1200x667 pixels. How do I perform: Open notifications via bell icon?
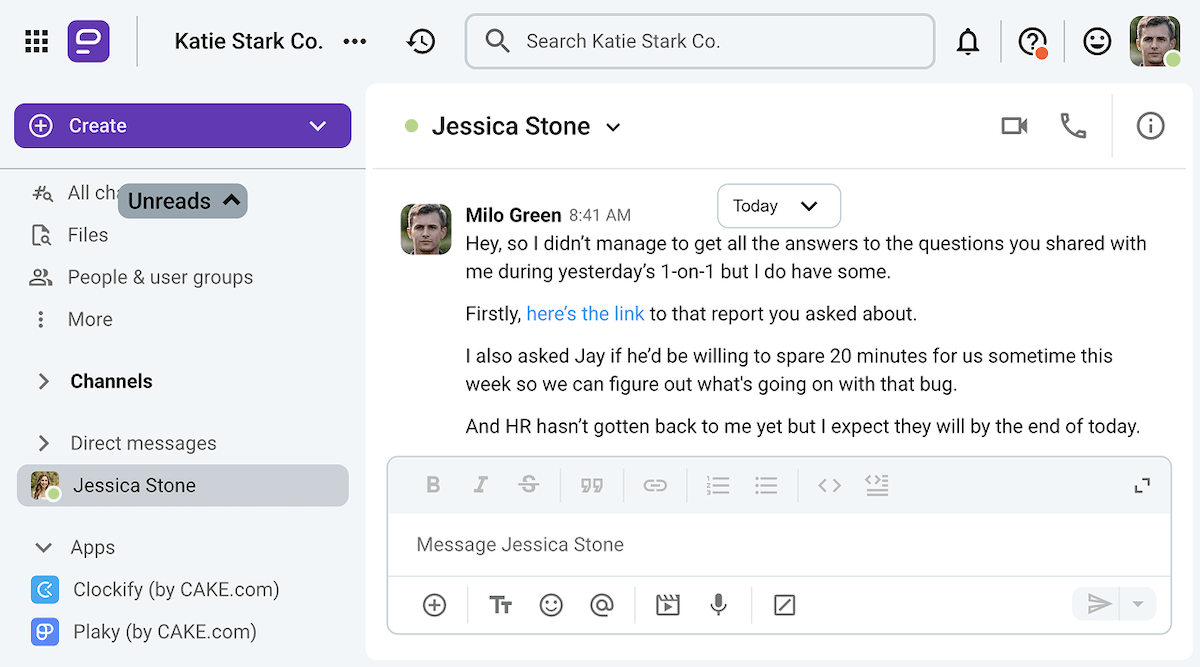point(968,41)
